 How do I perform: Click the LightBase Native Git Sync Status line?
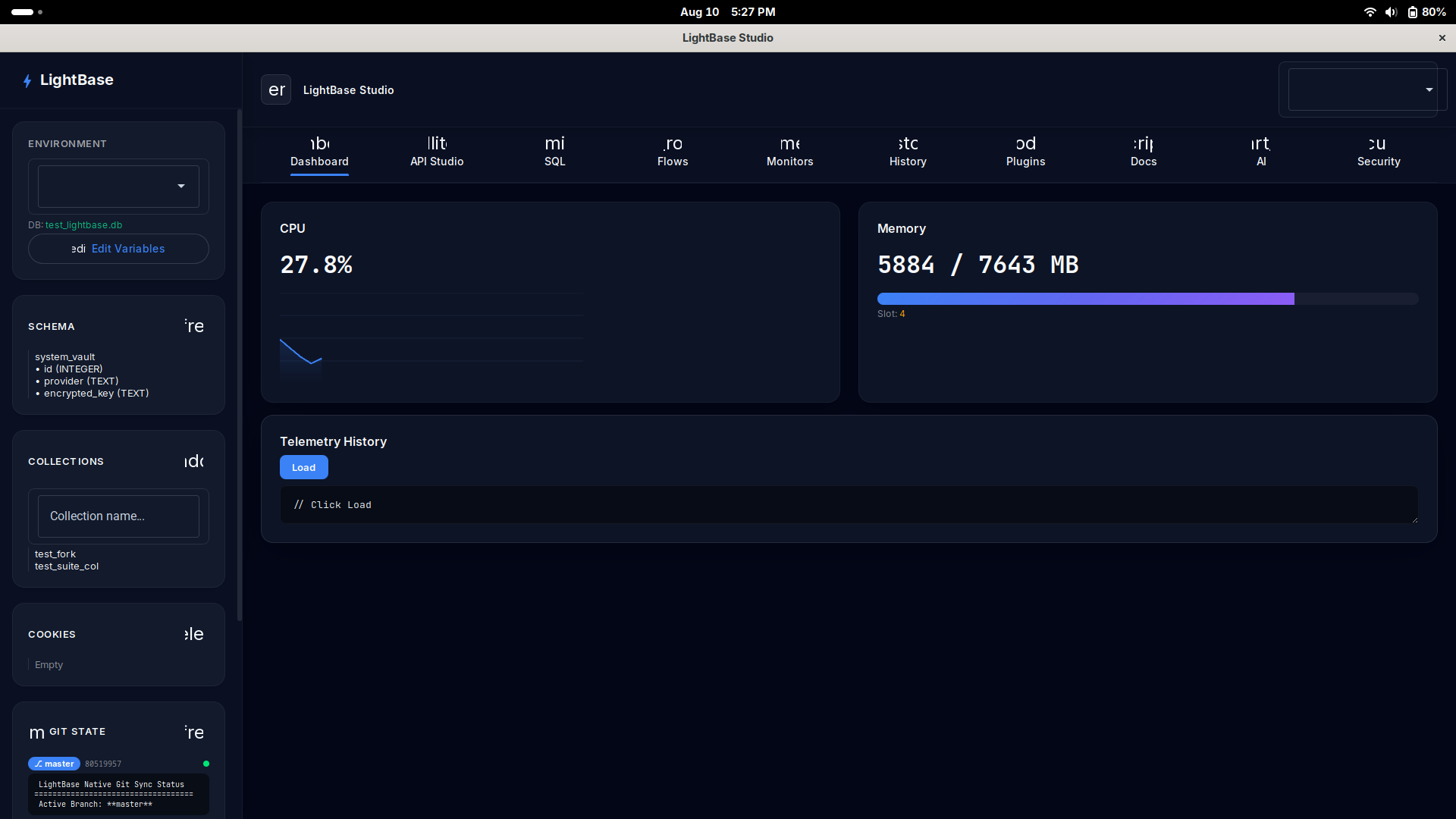tap(111, 784)
